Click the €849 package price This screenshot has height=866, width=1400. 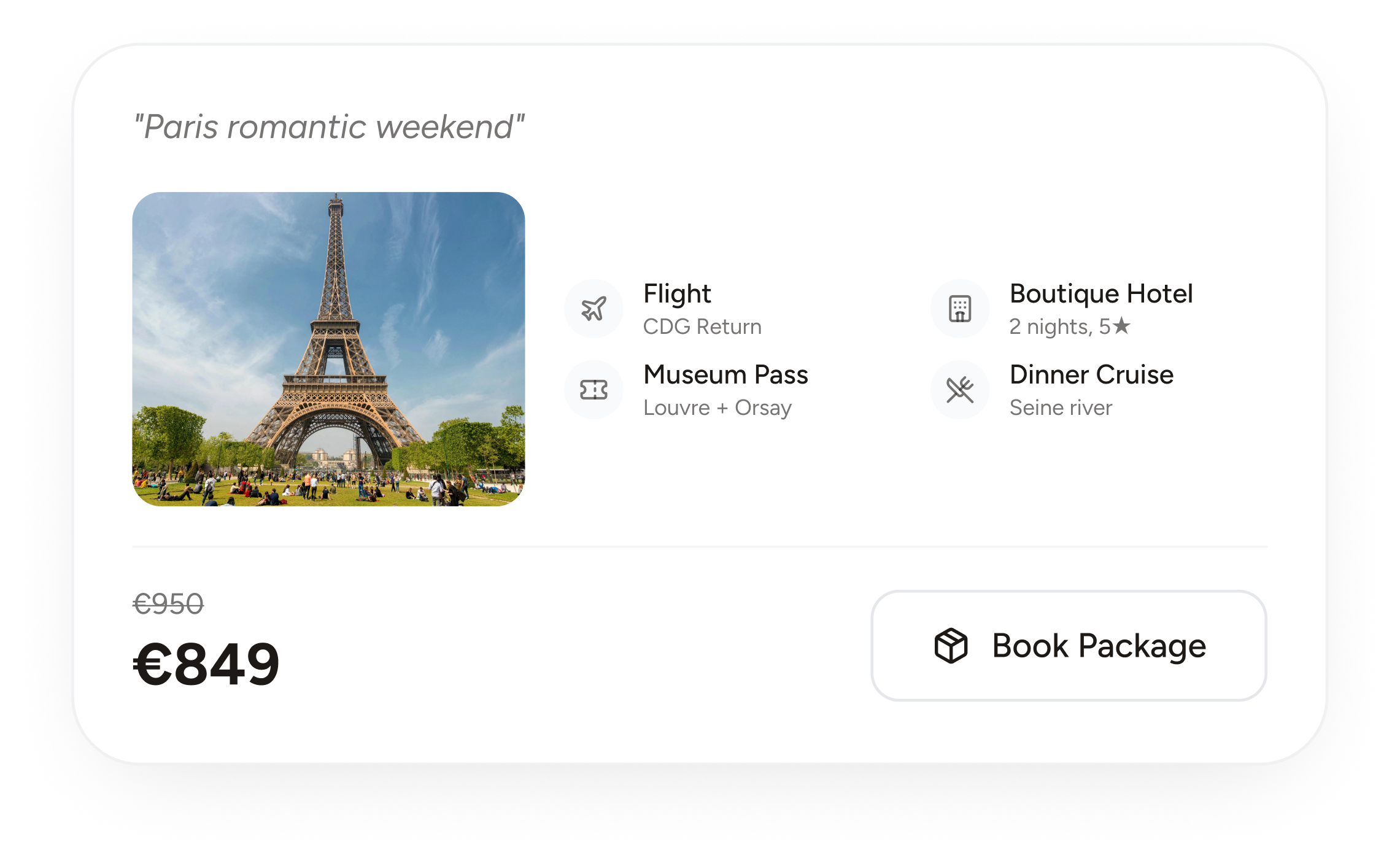[x=206, y=664]
